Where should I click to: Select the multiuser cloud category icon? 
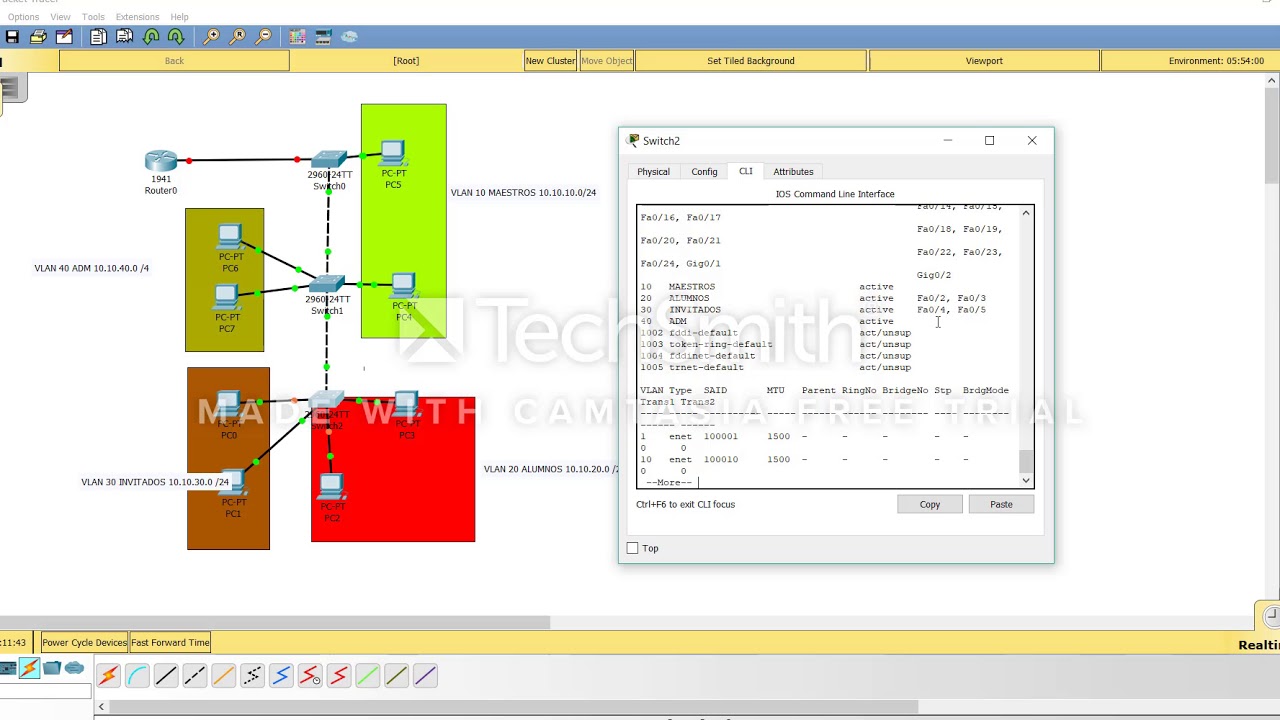click(74, 668)
